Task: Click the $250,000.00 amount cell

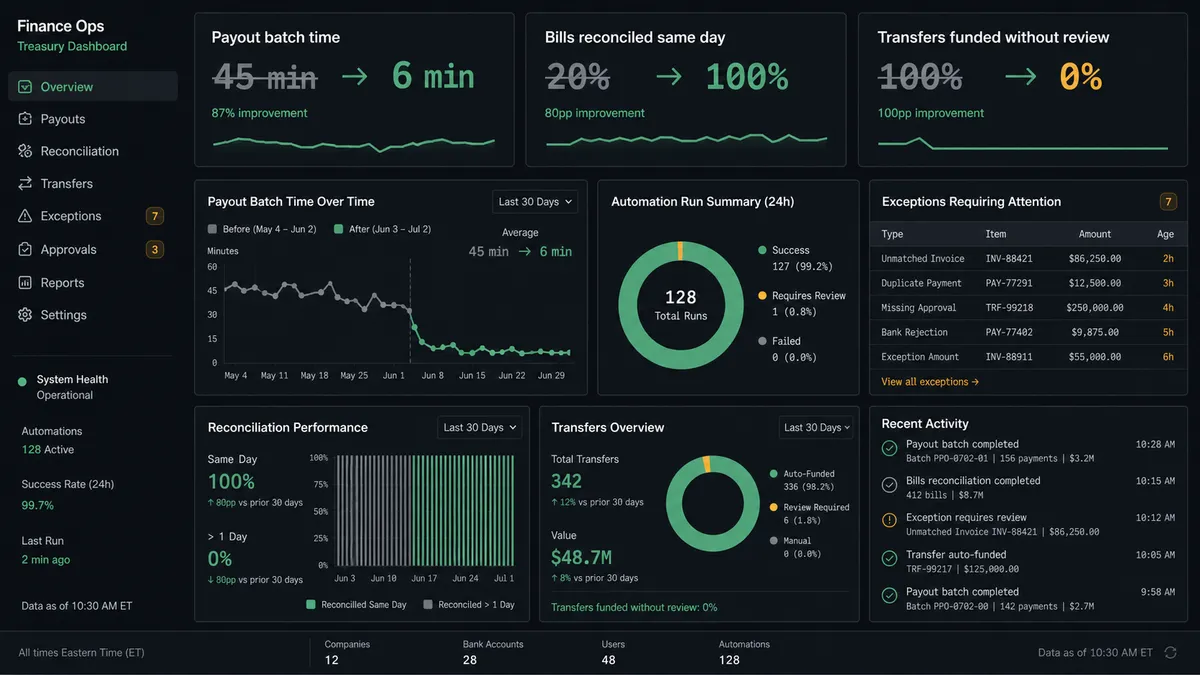Action: (x=1094, y=308)
